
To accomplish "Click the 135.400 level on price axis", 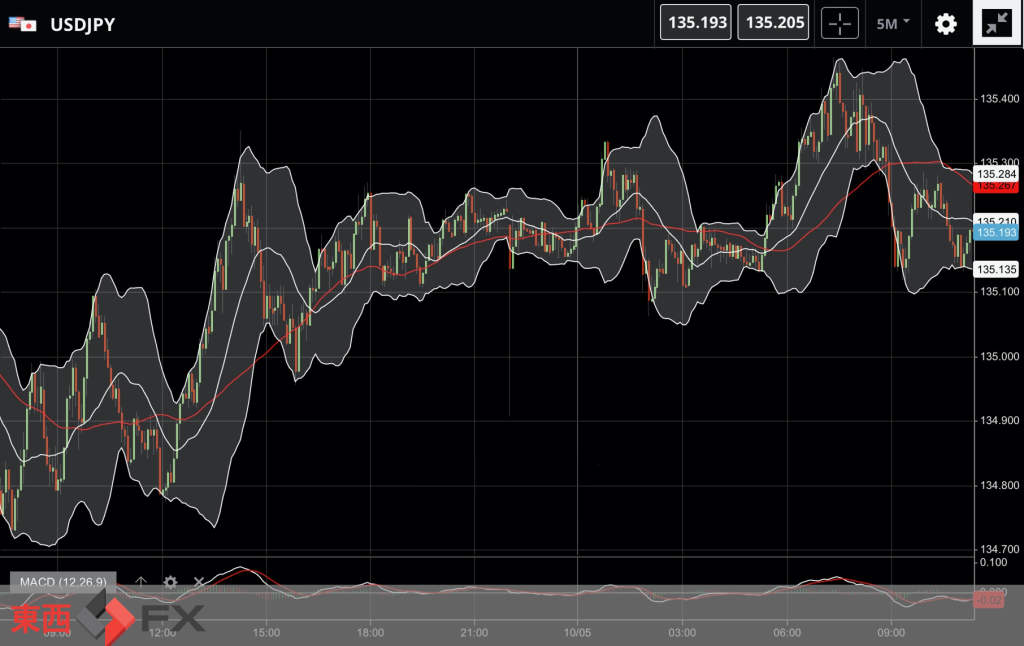I will tap(996, 99).
